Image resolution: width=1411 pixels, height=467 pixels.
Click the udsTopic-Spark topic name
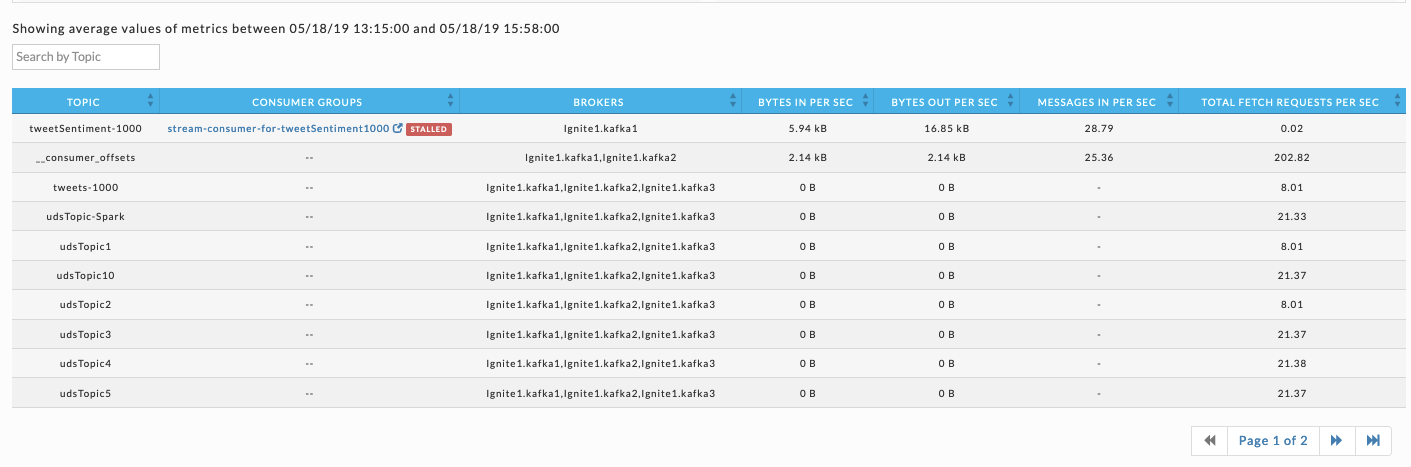click(x=85, y=216)
